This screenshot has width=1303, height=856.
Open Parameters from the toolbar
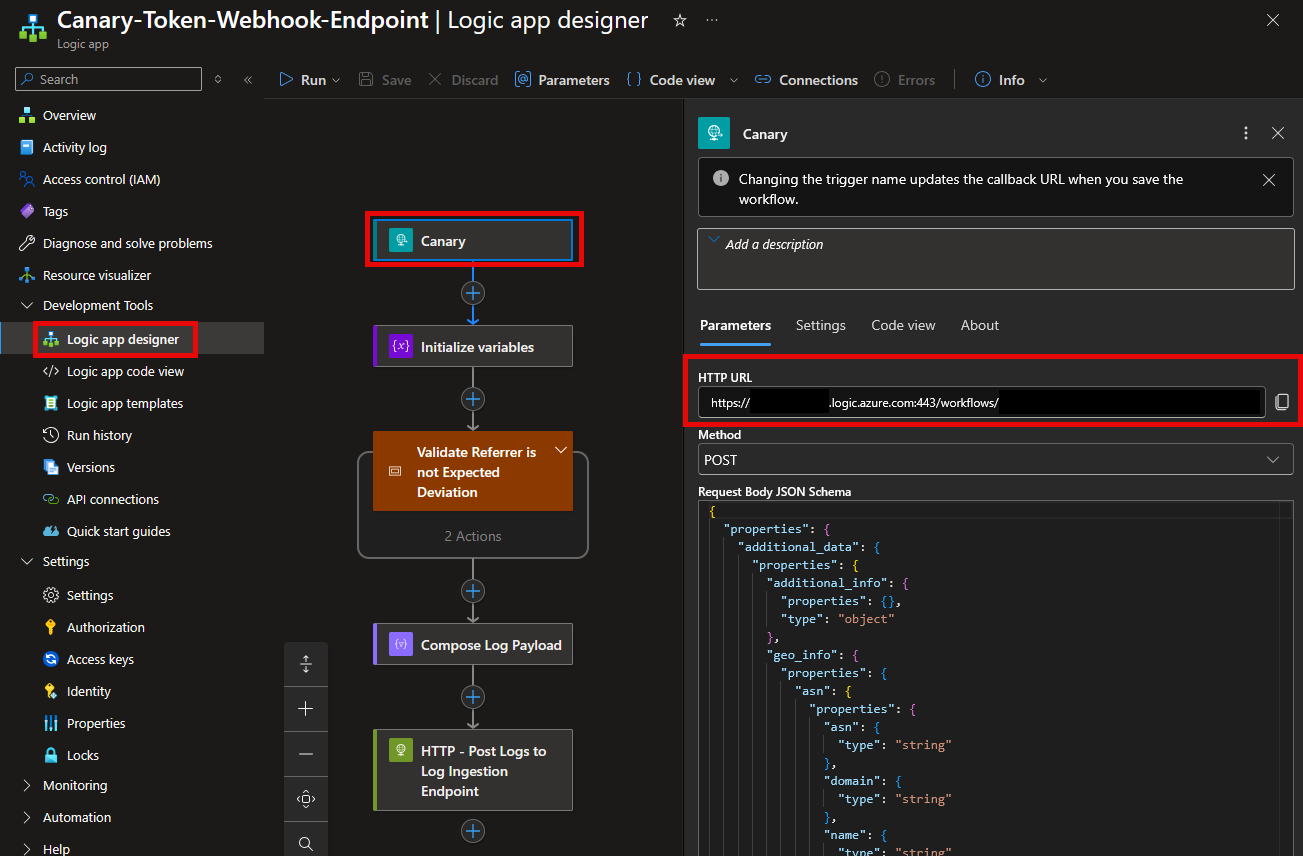point(562,80)
